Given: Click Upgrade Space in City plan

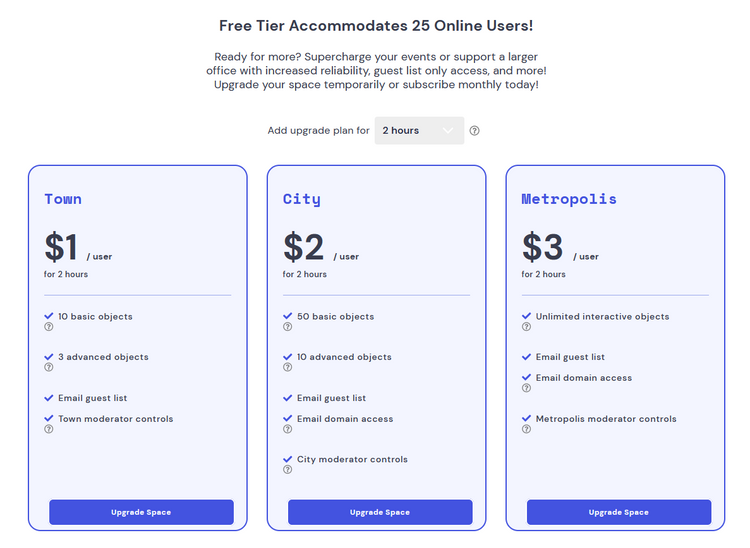Looking at the screenshot, I should 380,512.
